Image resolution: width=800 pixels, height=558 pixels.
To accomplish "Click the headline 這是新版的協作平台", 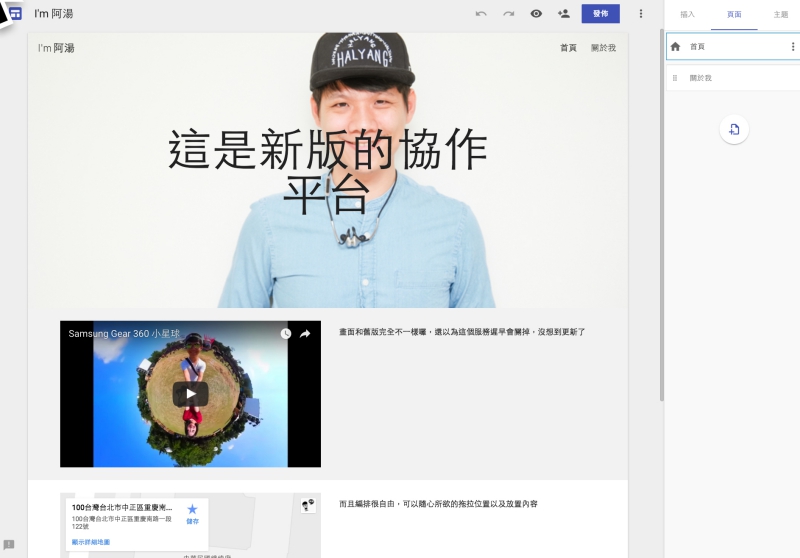I will point(327,170).
